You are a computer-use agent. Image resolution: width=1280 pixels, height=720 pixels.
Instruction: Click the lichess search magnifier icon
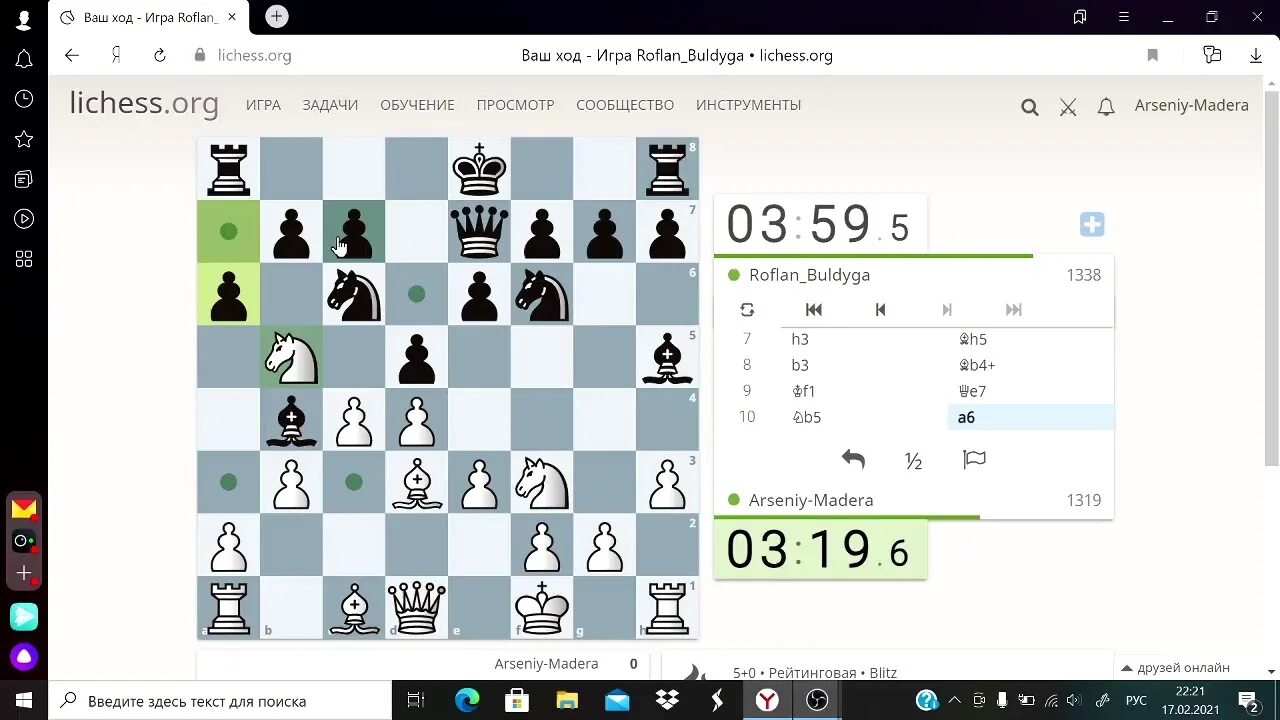1029,107
